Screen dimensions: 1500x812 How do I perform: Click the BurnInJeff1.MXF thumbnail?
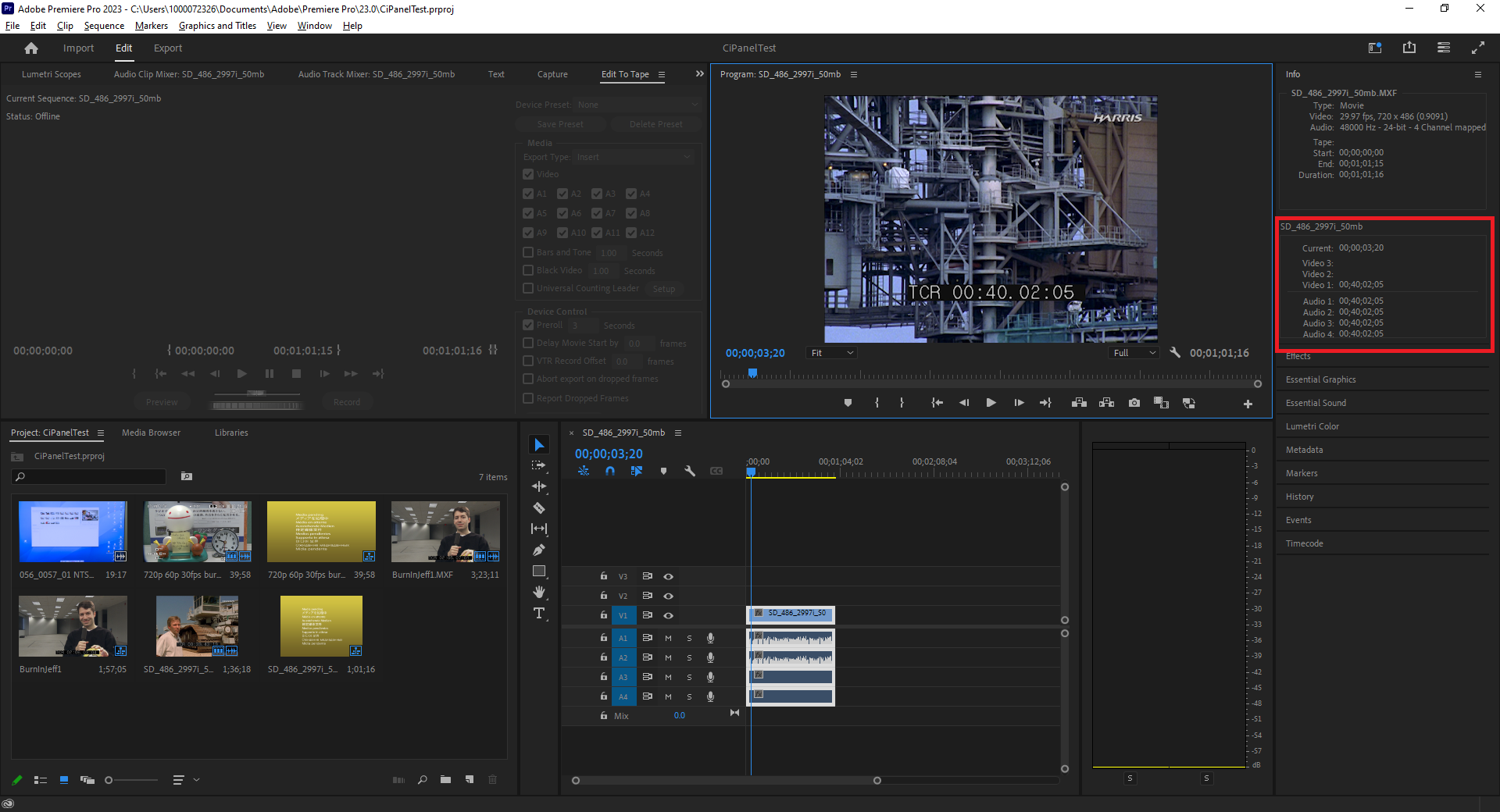tap(445, 532)
